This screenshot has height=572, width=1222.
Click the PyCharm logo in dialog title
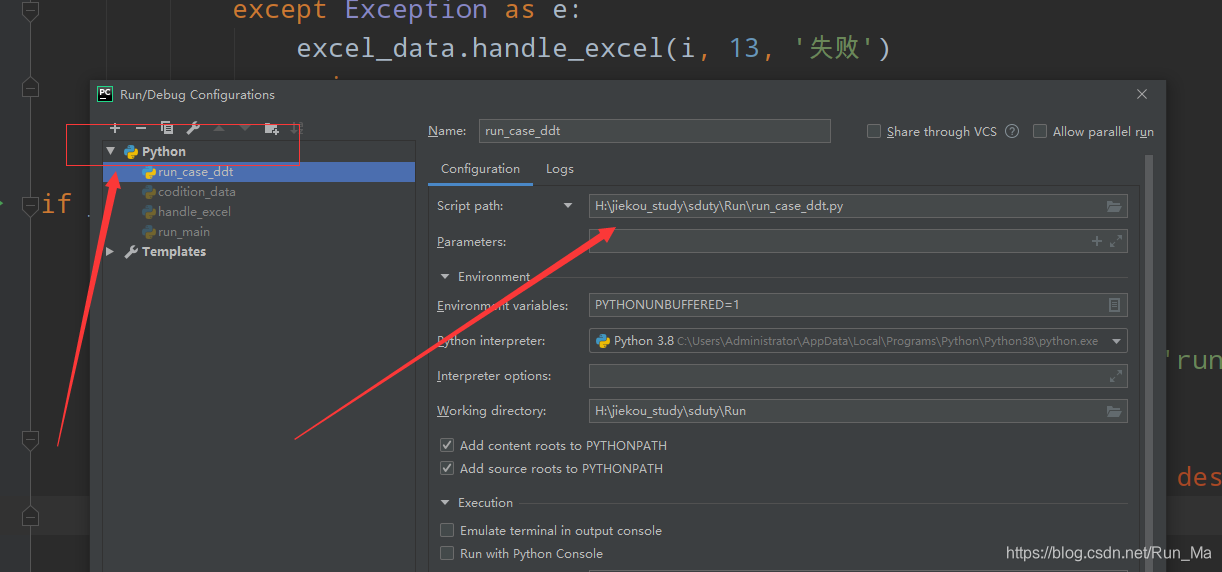point(105,94)
